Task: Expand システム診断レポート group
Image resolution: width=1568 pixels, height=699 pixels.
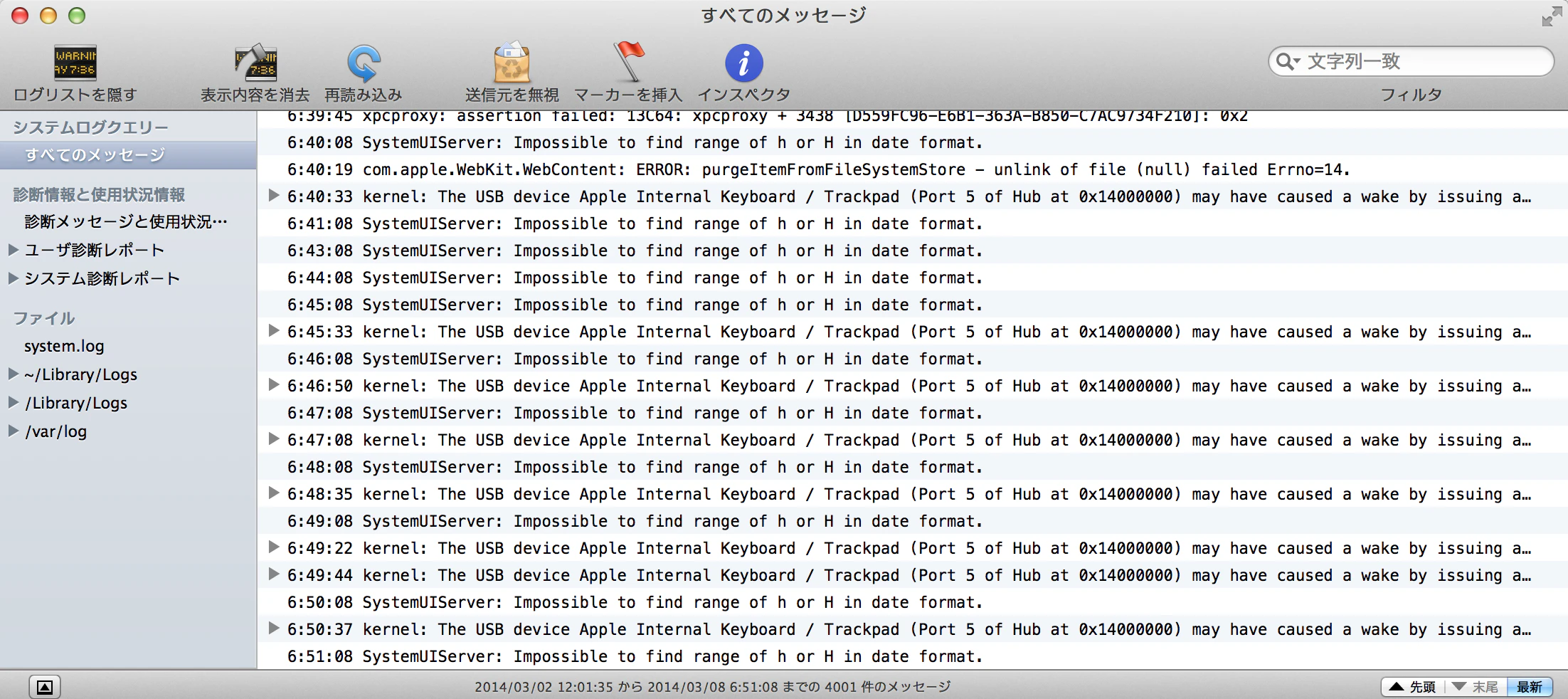Action: [x=13, y=278]
